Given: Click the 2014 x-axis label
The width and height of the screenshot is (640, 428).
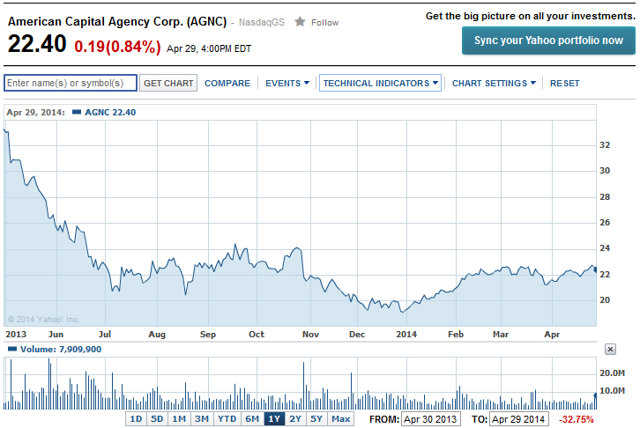Looking at the screenshot, I should [407, 334].
